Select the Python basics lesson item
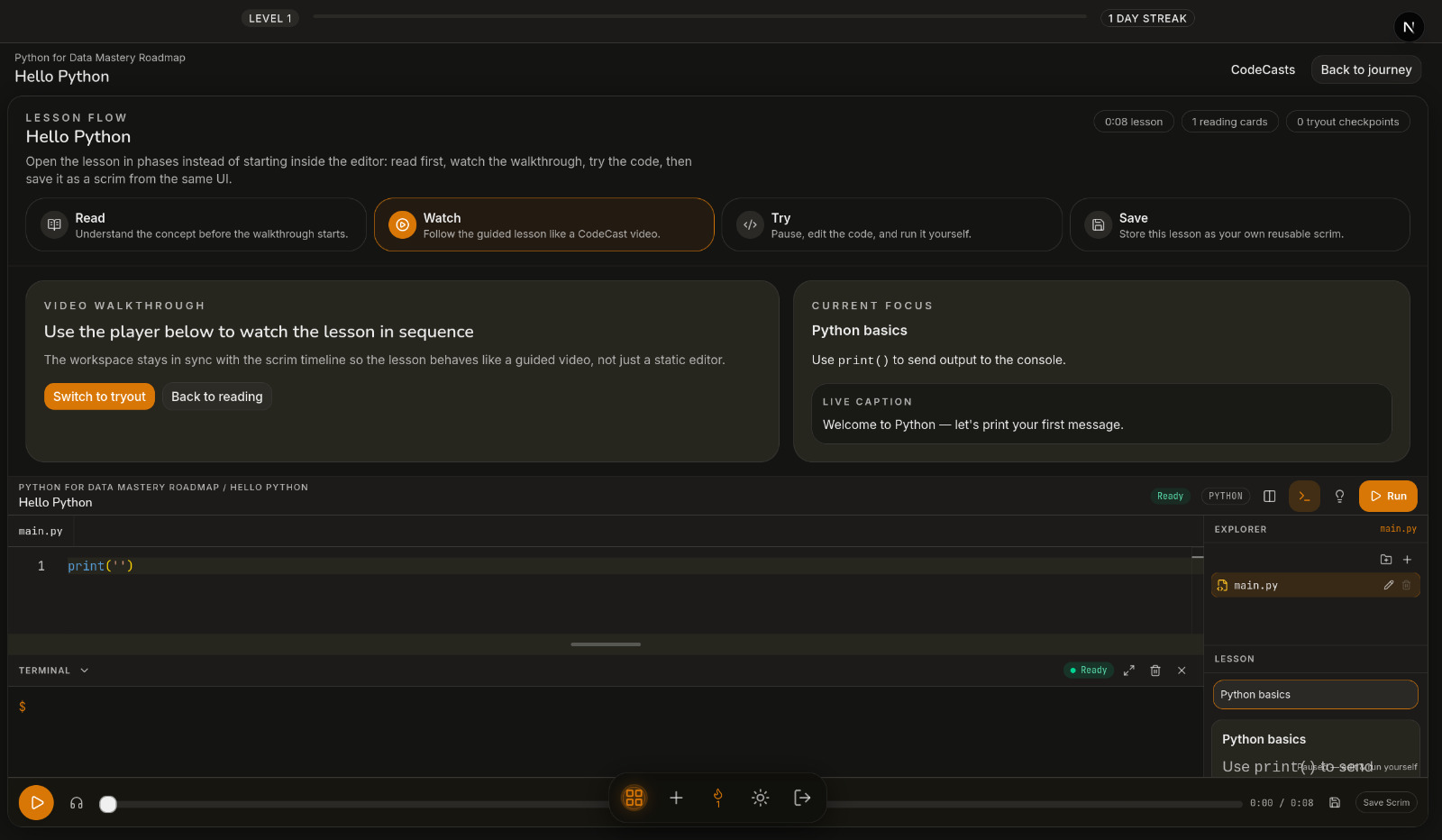1442x840 pixels. [x=1315, y=695]
